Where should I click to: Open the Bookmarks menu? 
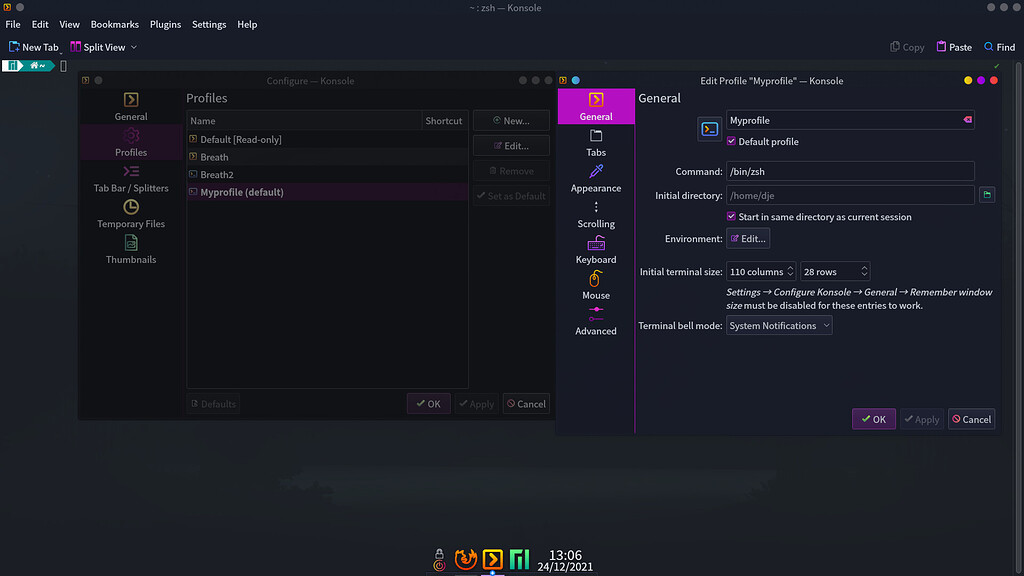click(x=114, y=24)
